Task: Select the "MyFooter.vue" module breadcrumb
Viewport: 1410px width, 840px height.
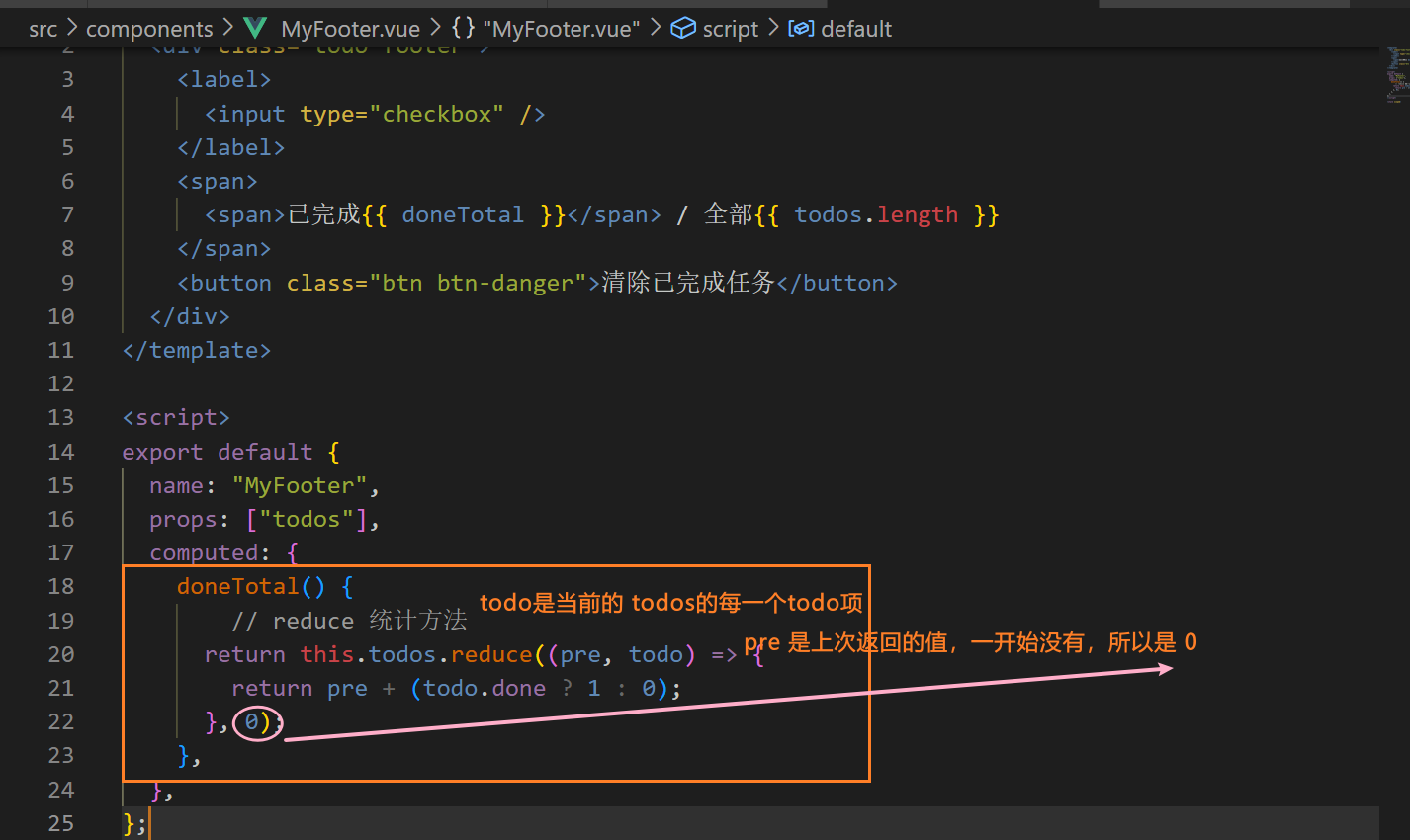Action: coord(562,30)
